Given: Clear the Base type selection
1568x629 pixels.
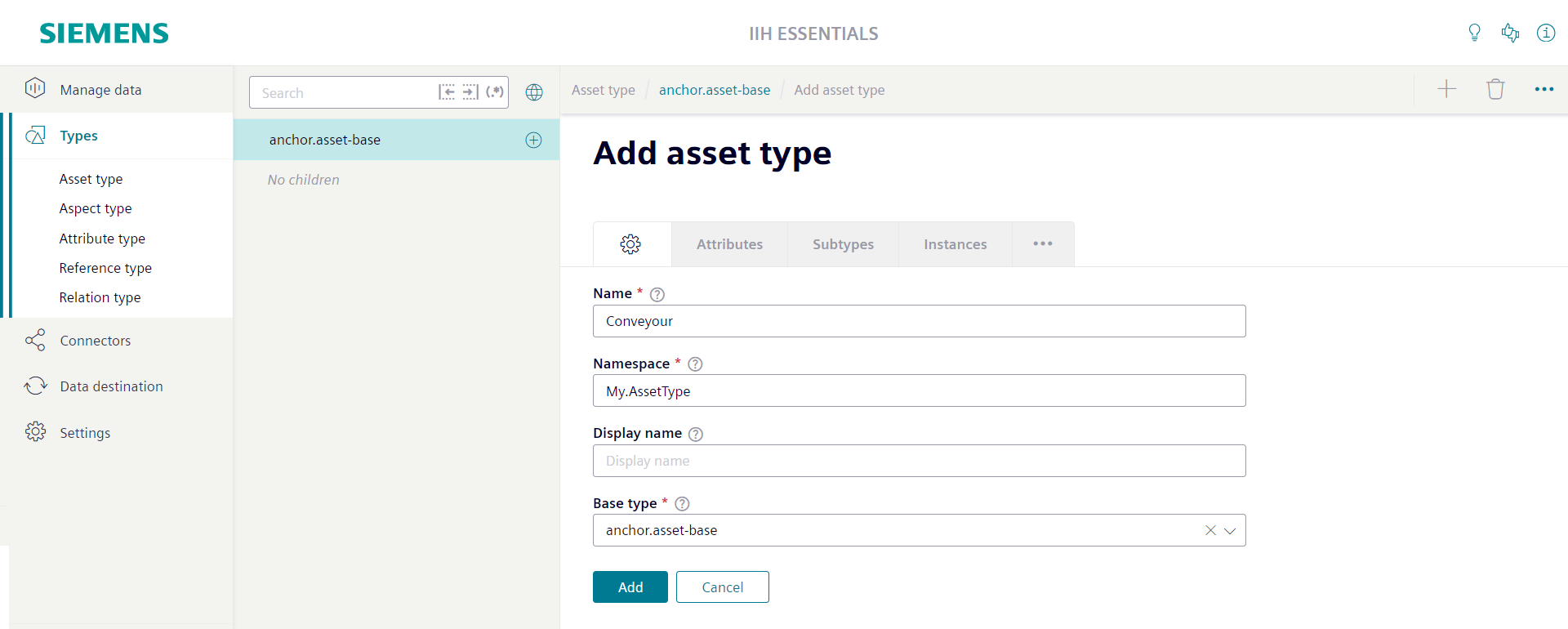Looking at the screenshot, I should click(x=1210, y=530).
